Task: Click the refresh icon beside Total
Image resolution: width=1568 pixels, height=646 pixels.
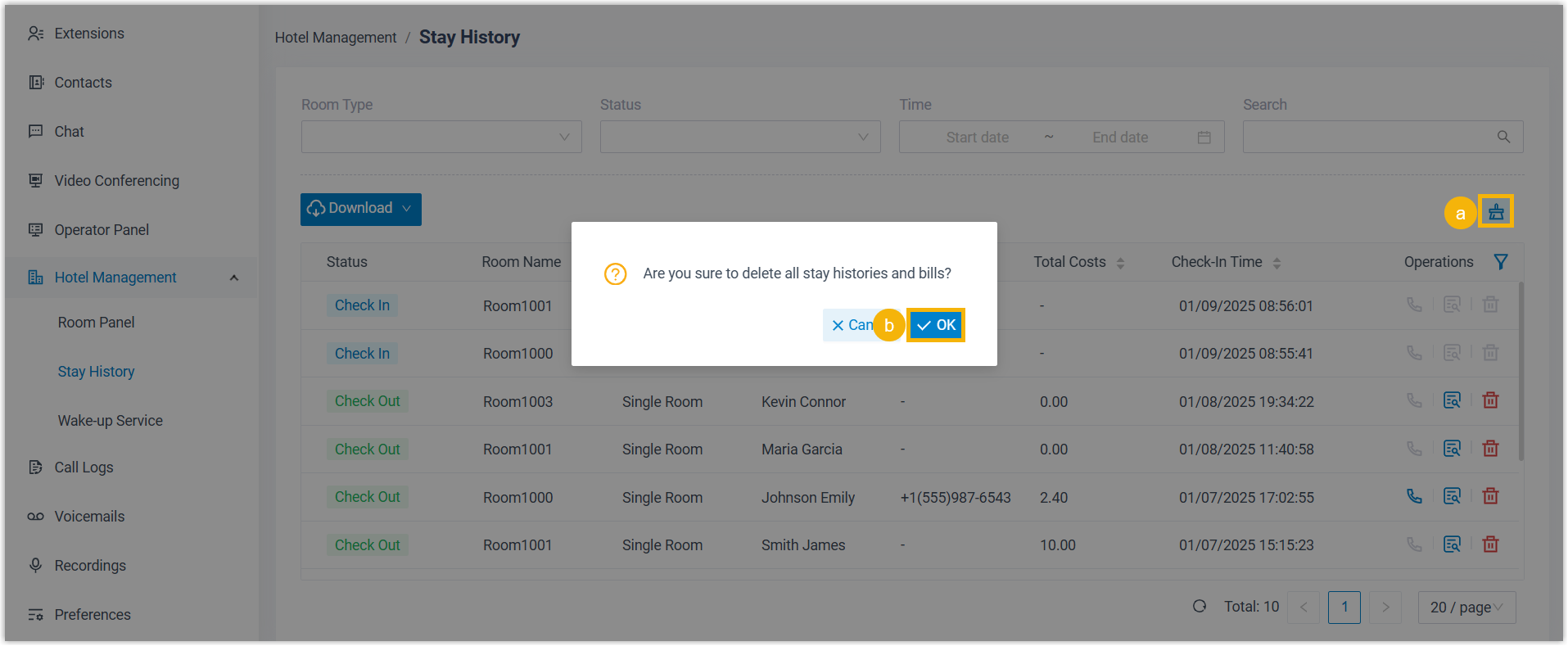Action: (x=1200, y=607)
